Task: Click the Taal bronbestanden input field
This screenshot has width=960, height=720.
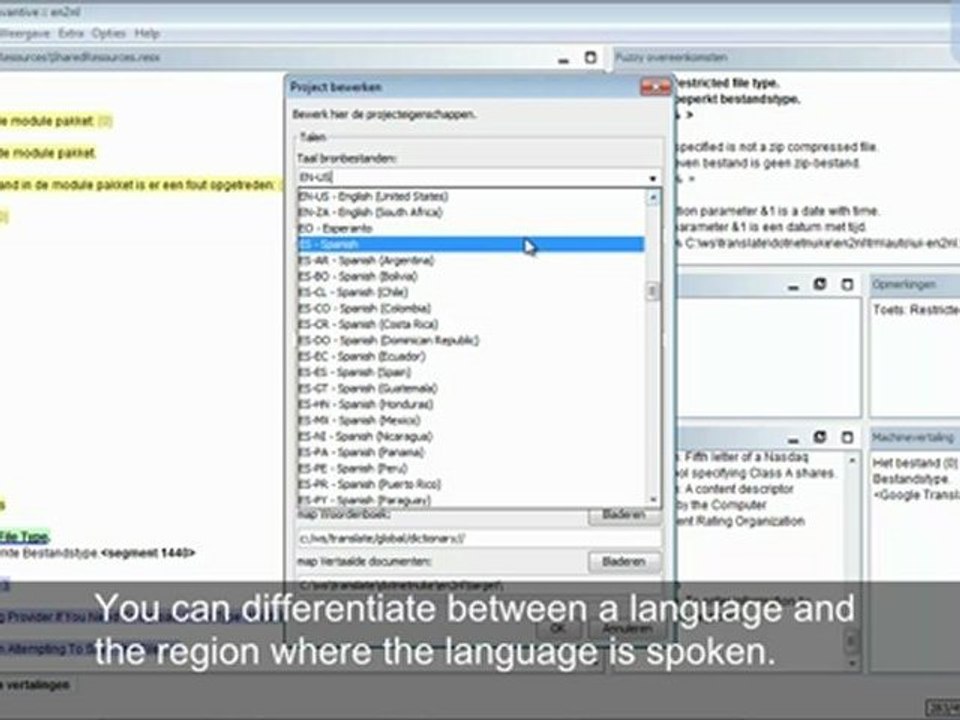Action: coord(470,178)
